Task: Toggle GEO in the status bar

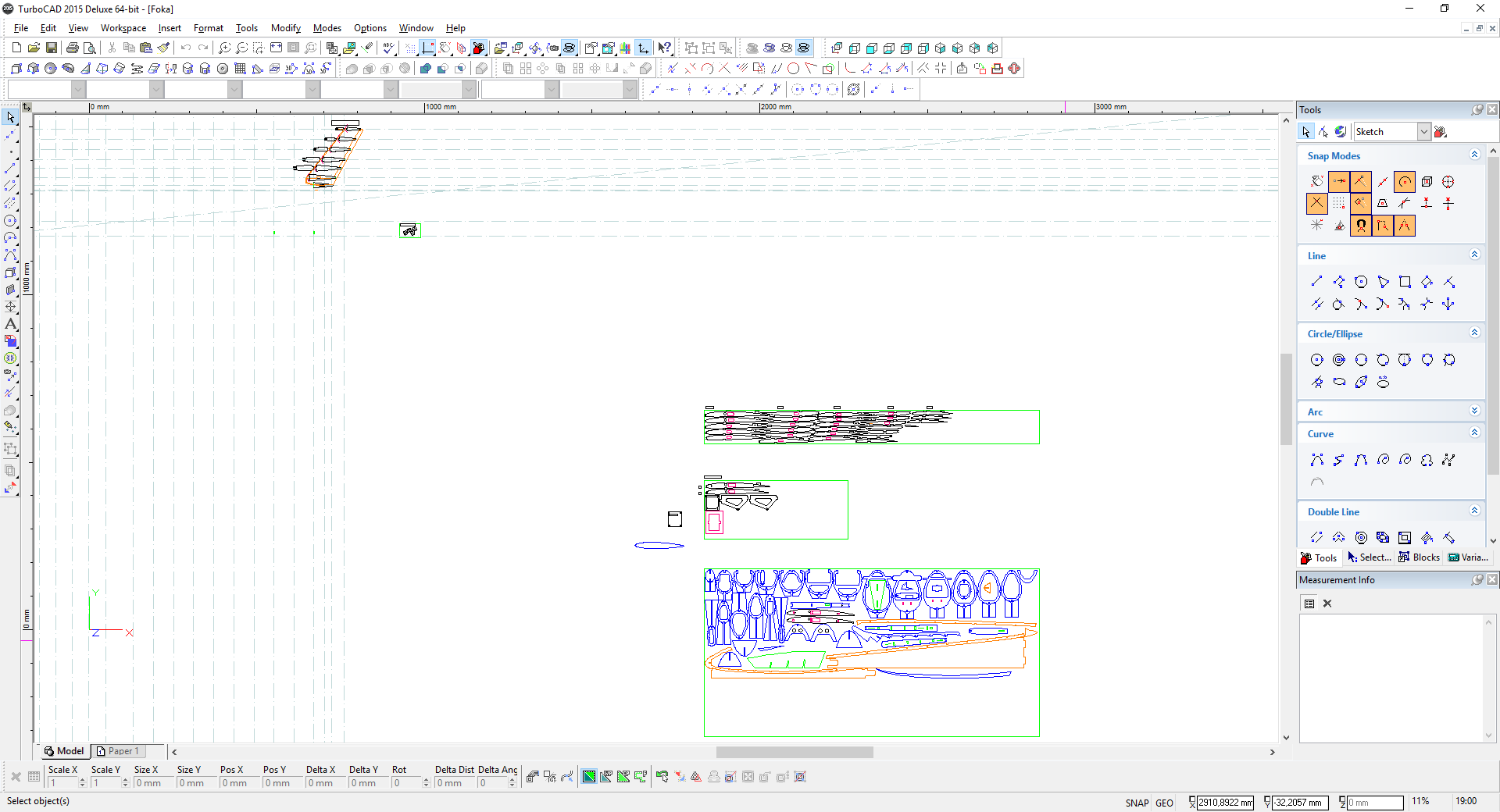Action: [1164, 803]
